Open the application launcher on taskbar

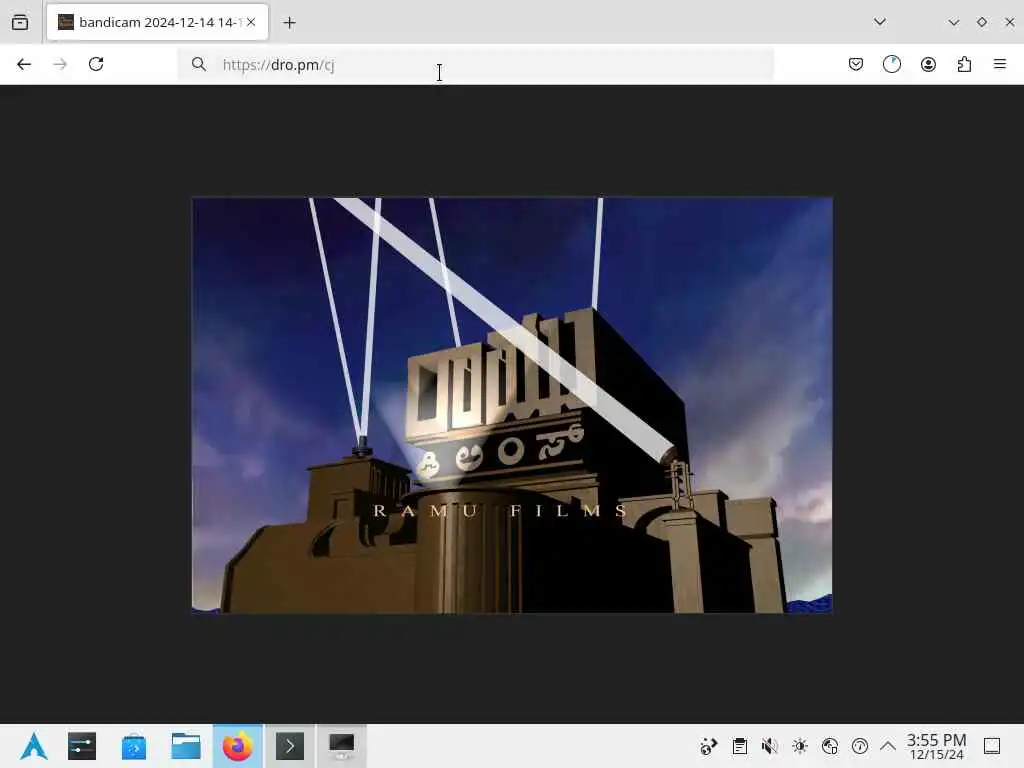[x=33, y=746]
